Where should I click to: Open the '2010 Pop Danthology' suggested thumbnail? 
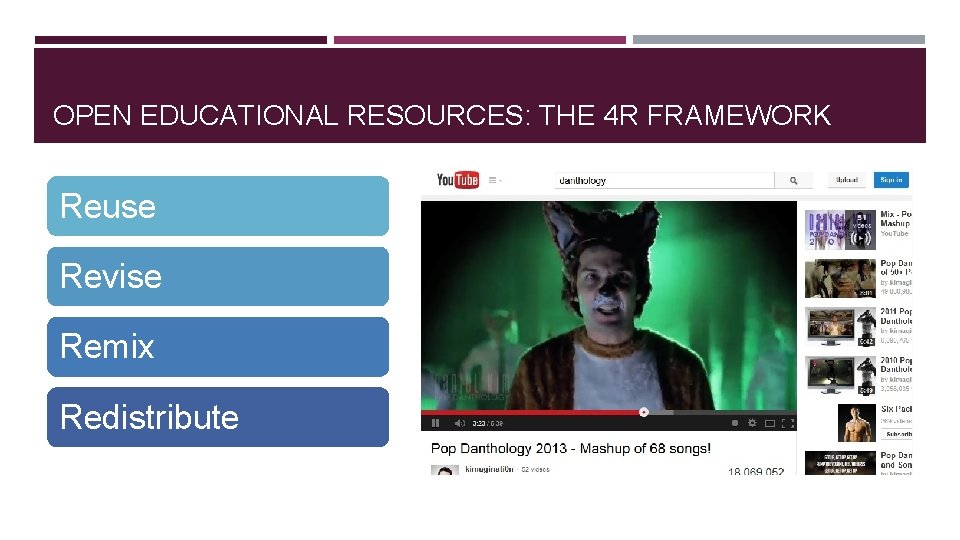click(840, 375)
